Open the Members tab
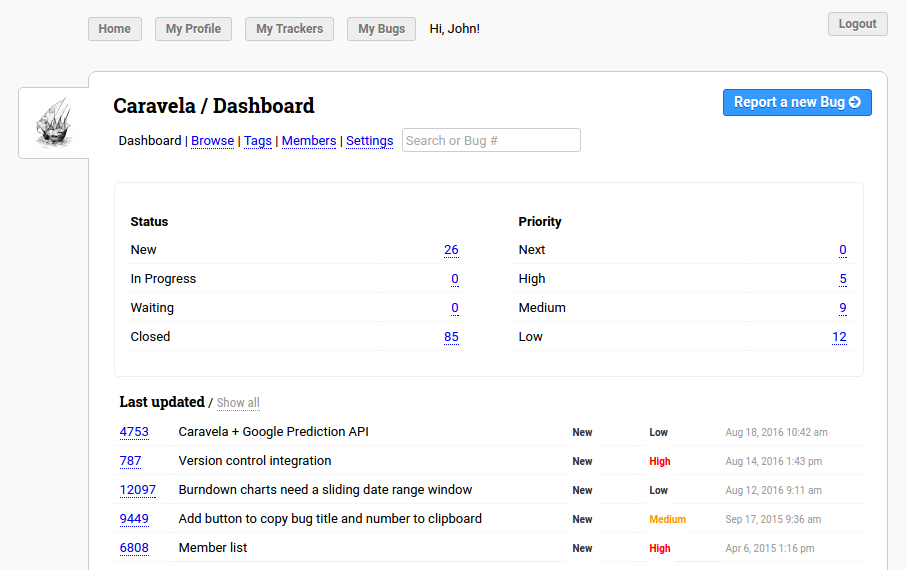This screenshot has width=907, height=570. point(308,141)
